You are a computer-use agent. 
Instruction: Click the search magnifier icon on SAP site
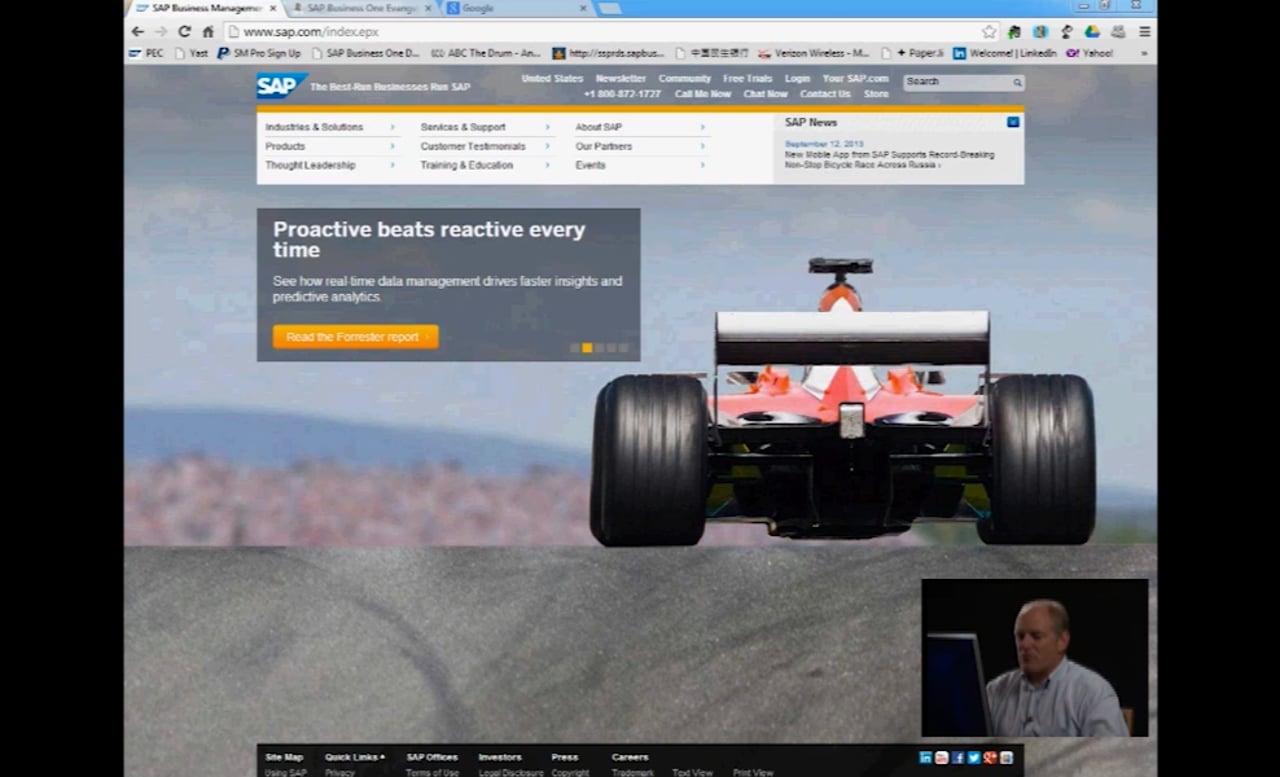[x=1017, y=82]
